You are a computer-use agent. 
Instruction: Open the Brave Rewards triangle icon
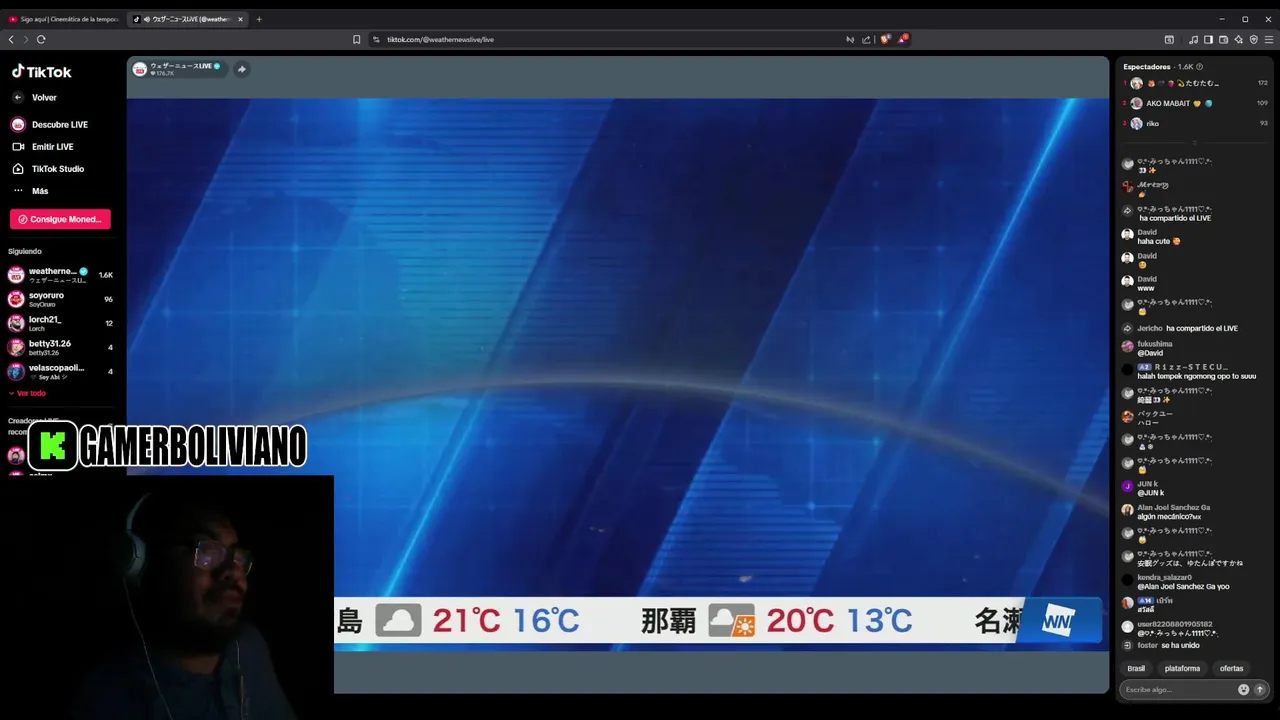point(903,39)
